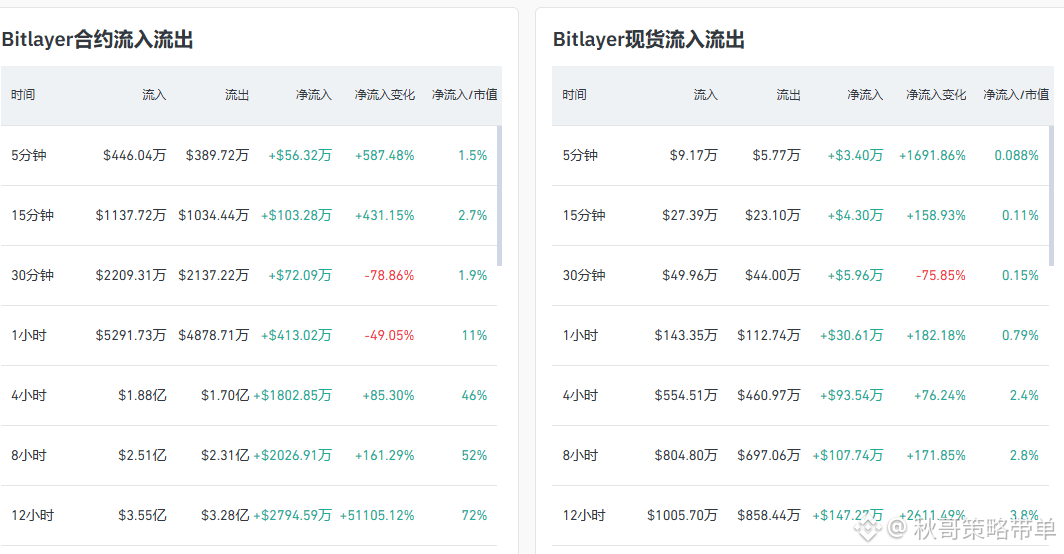Select the $49.96万 spot inflow cell

[x=690, y=275]
